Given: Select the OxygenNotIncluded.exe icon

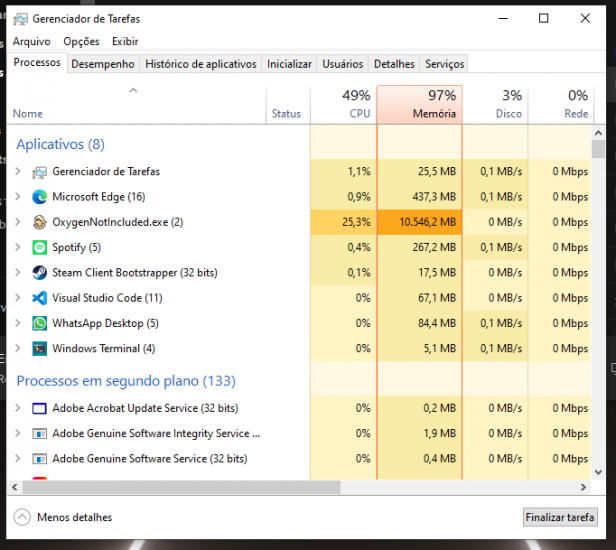Looking at the screenshot, I should tap(40, 222).
